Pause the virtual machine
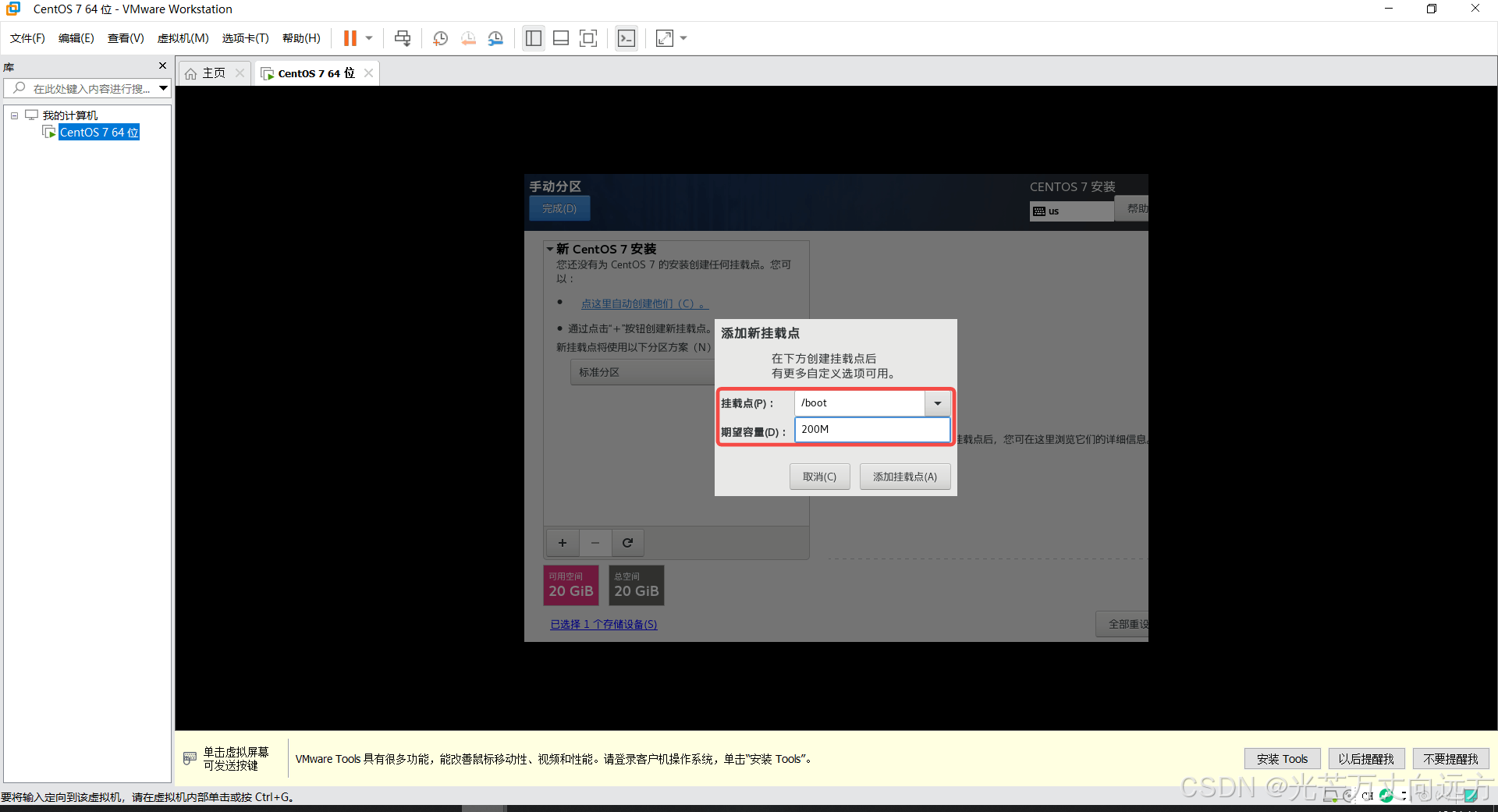This screenshot has height=812, width=1498. point(350,38)
